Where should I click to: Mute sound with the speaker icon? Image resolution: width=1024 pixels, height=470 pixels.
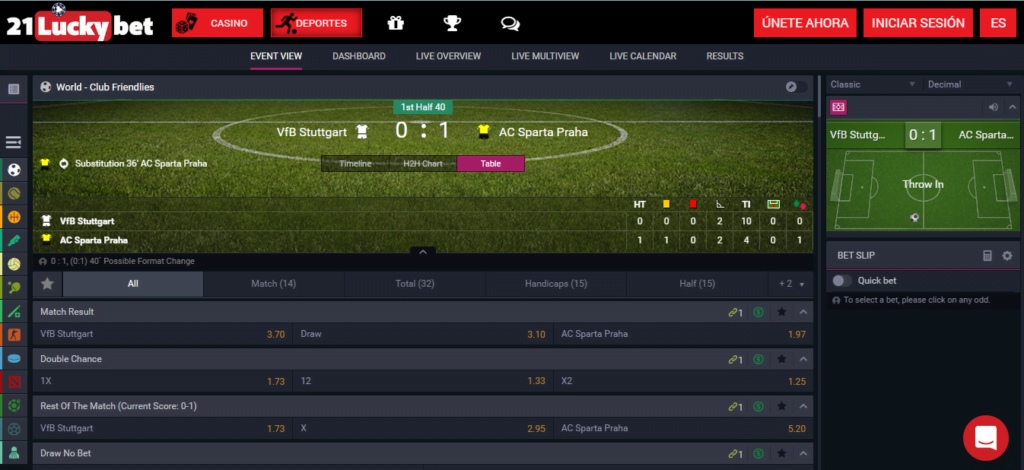tap(994, 107)
